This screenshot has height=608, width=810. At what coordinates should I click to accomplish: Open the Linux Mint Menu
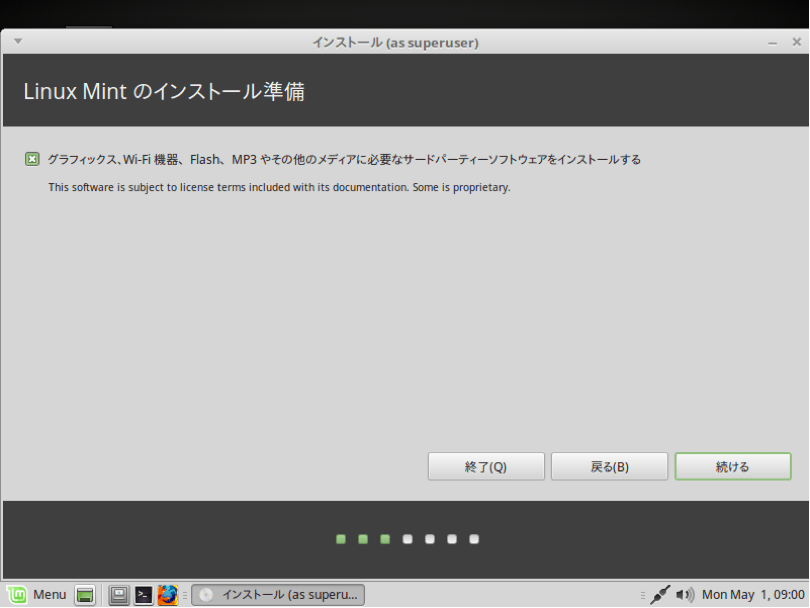click(x=37, y=595)
